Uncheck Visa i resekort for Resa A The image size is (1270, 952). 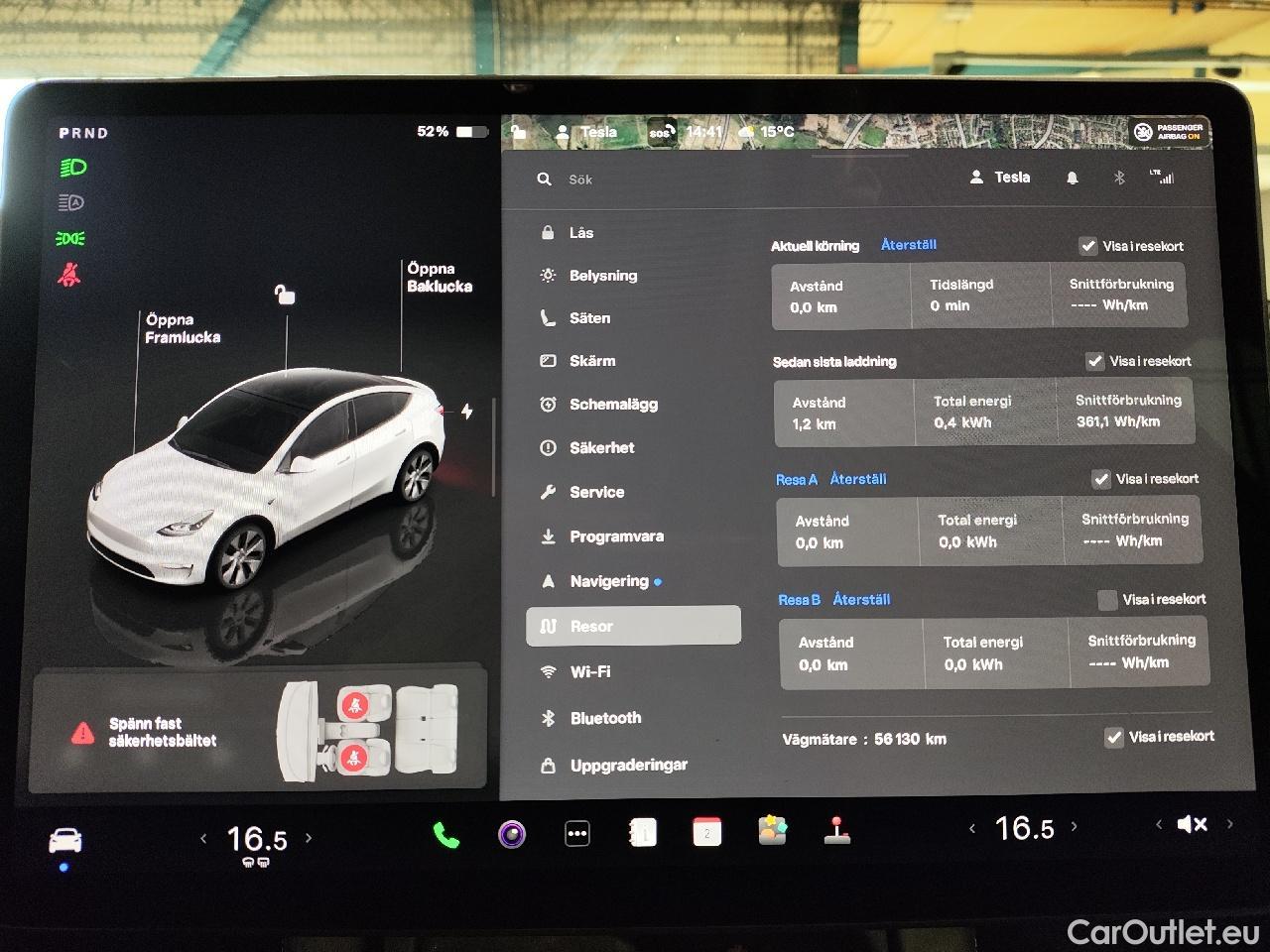(x=1101, y=479)
